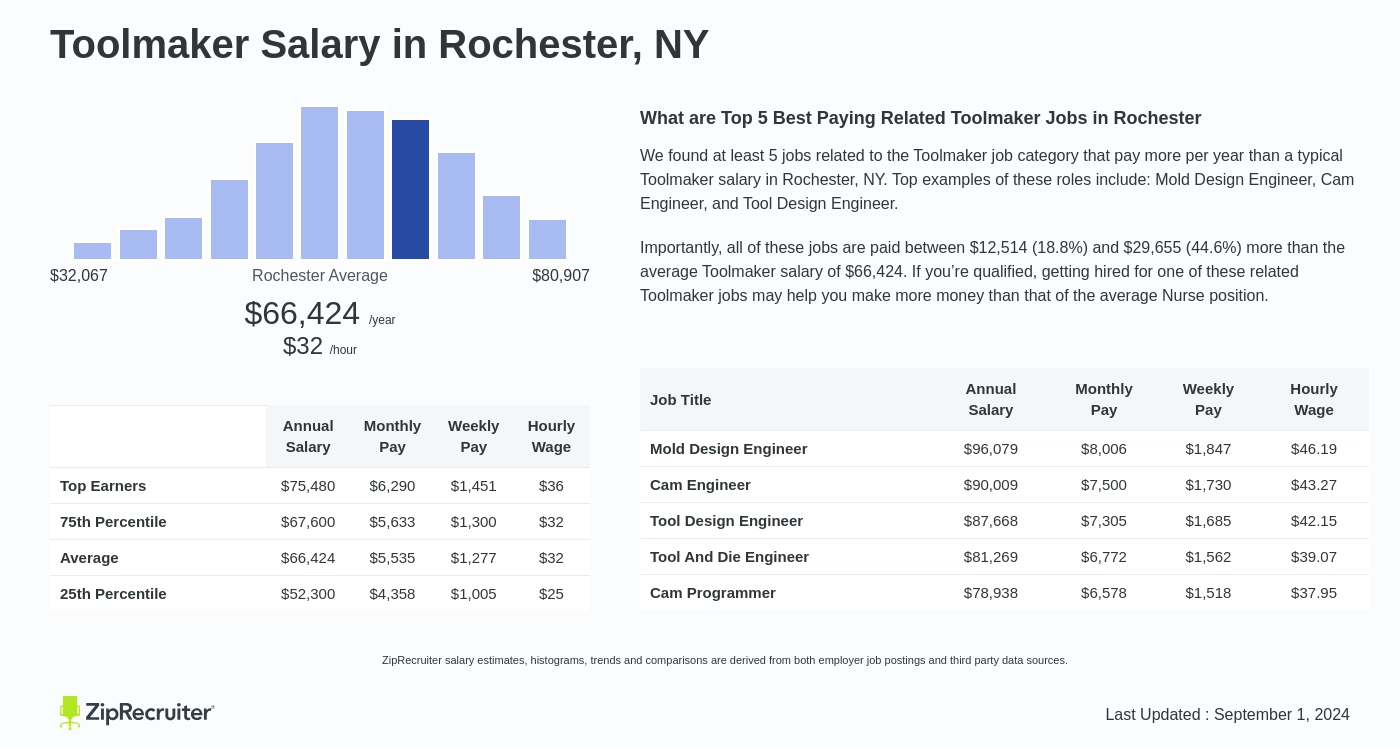The height and width of the screenshot is (749, 1400).
Task: Click 25th Percentile monthly pay $4,358
Action: coord(392,594)
